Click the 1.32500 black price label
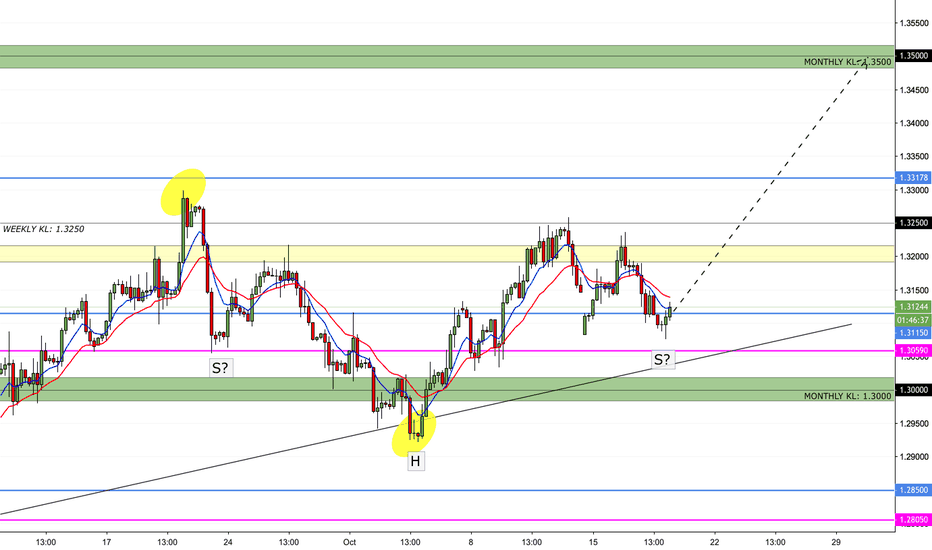Screen dimensions: 932x550 (914, 223)
